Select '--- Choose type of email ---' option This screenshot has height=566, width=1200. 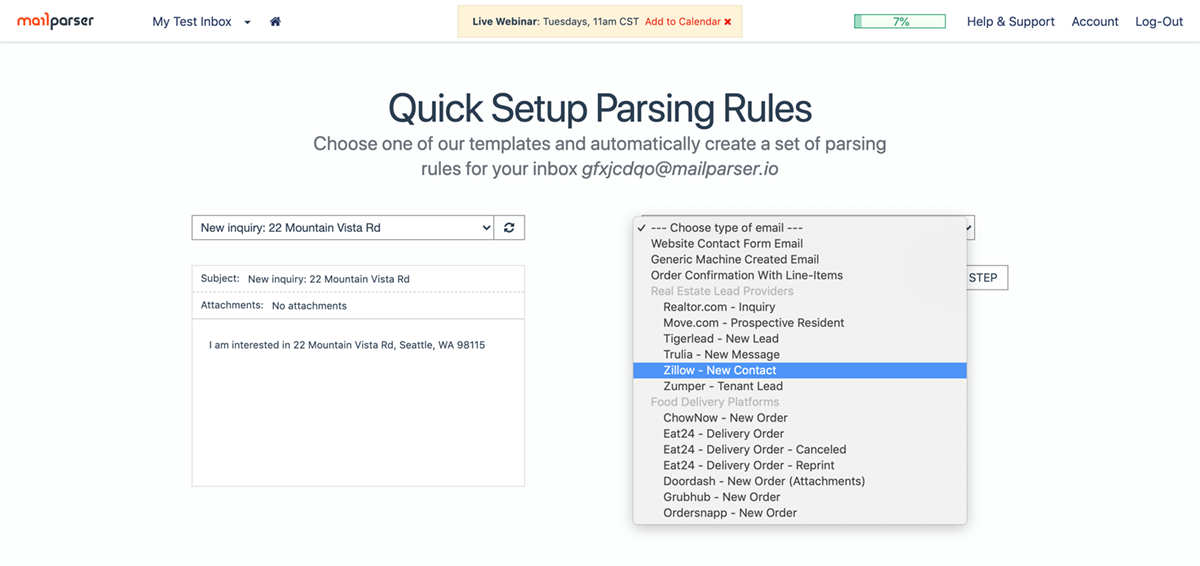(x=800, y=228)
